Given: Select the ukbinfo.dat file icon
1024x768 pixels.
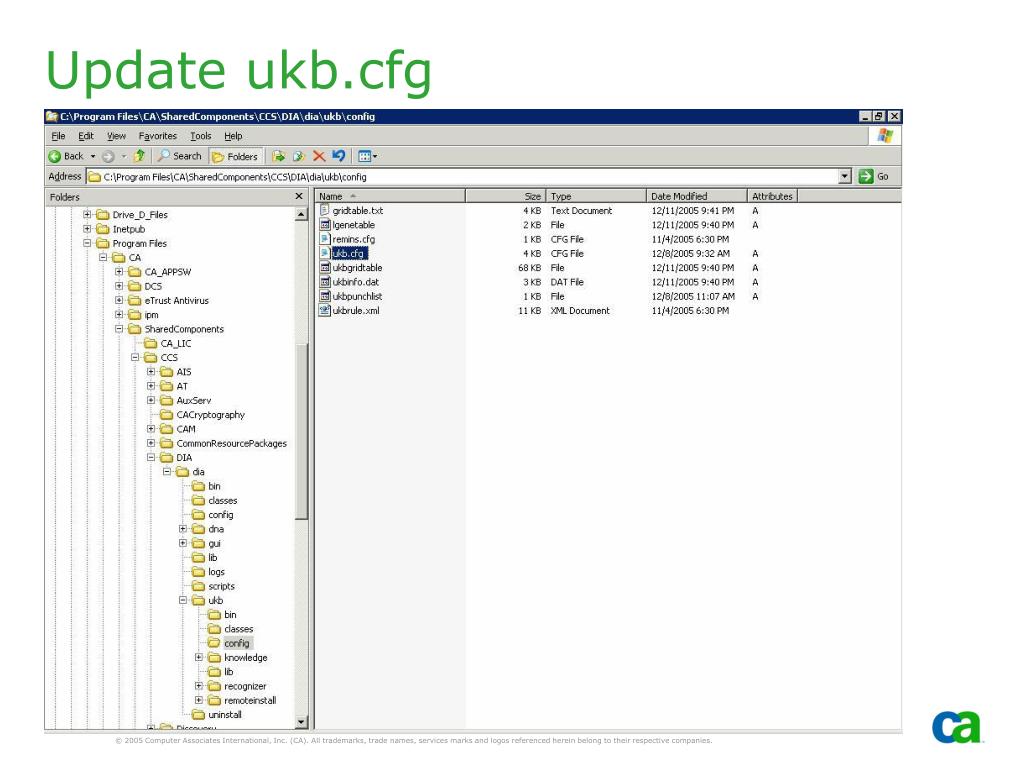Looking at the screenshot, I should click(325, 282).
